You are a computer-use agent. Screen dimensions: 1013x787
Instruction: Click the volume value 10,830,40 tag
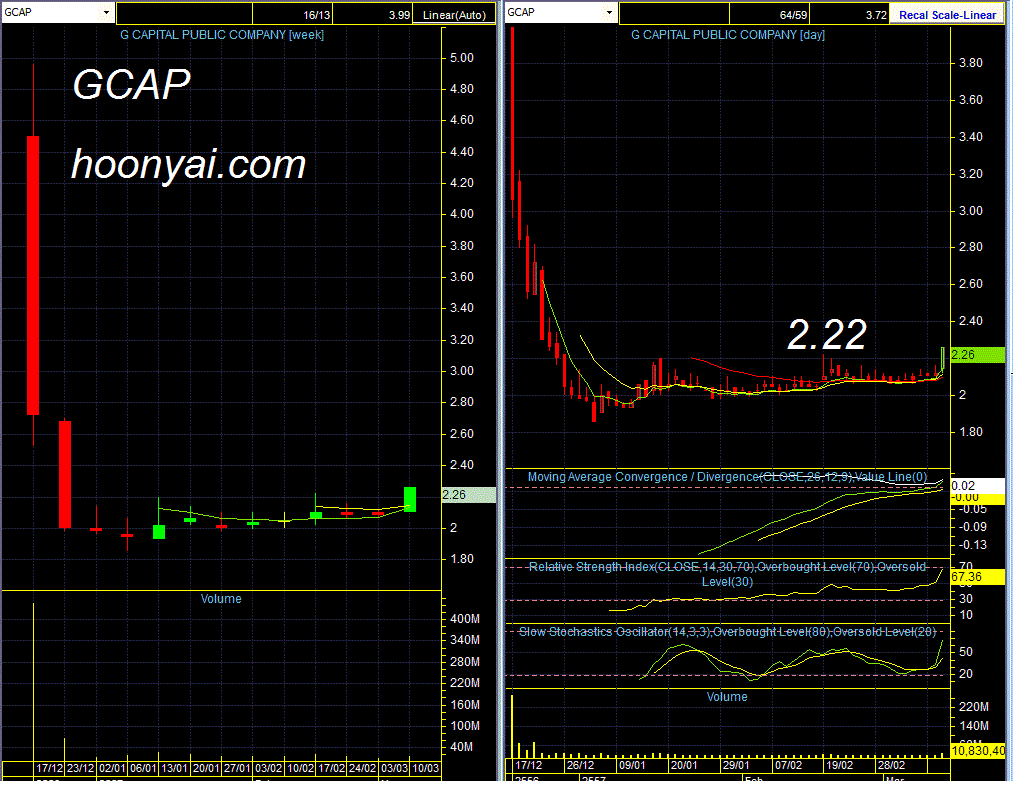pos(977,751)
